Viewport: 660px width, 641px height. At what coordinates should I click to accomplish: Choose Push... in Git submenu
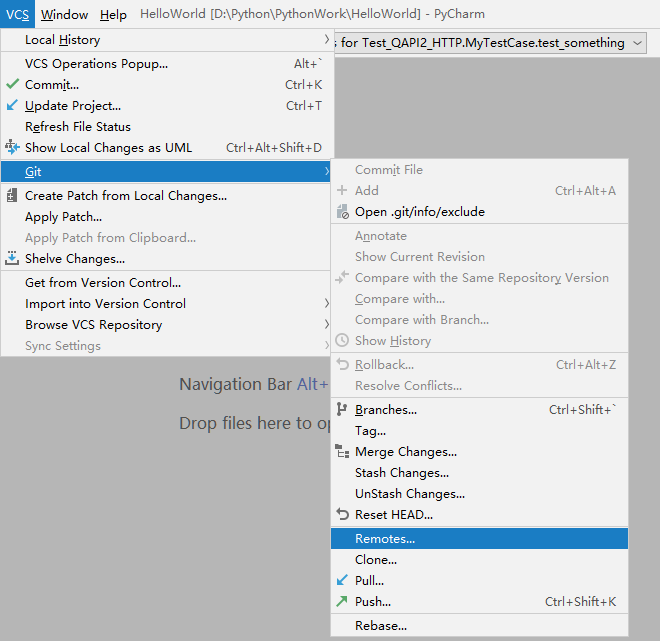[479, 602]
